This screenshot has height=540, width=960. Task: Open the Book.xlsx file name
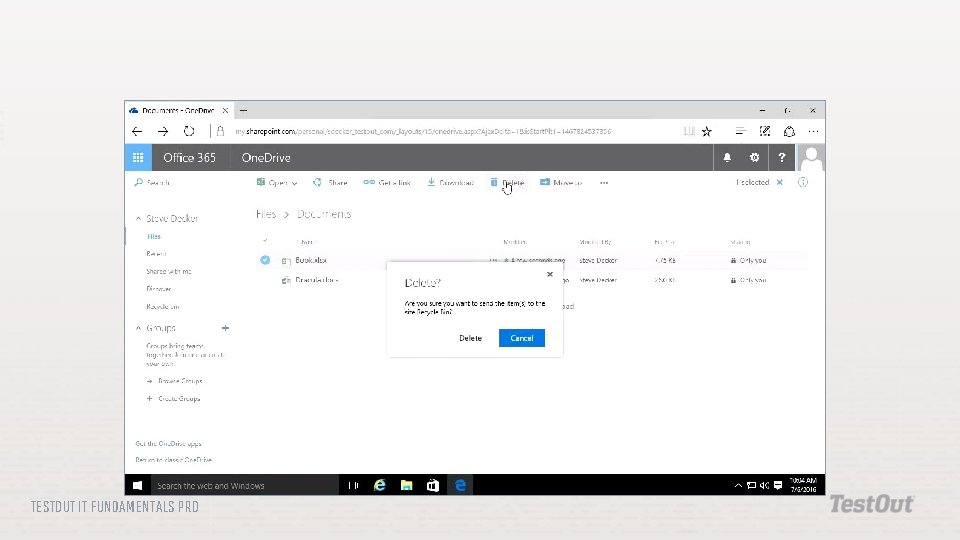coord(311,260)
